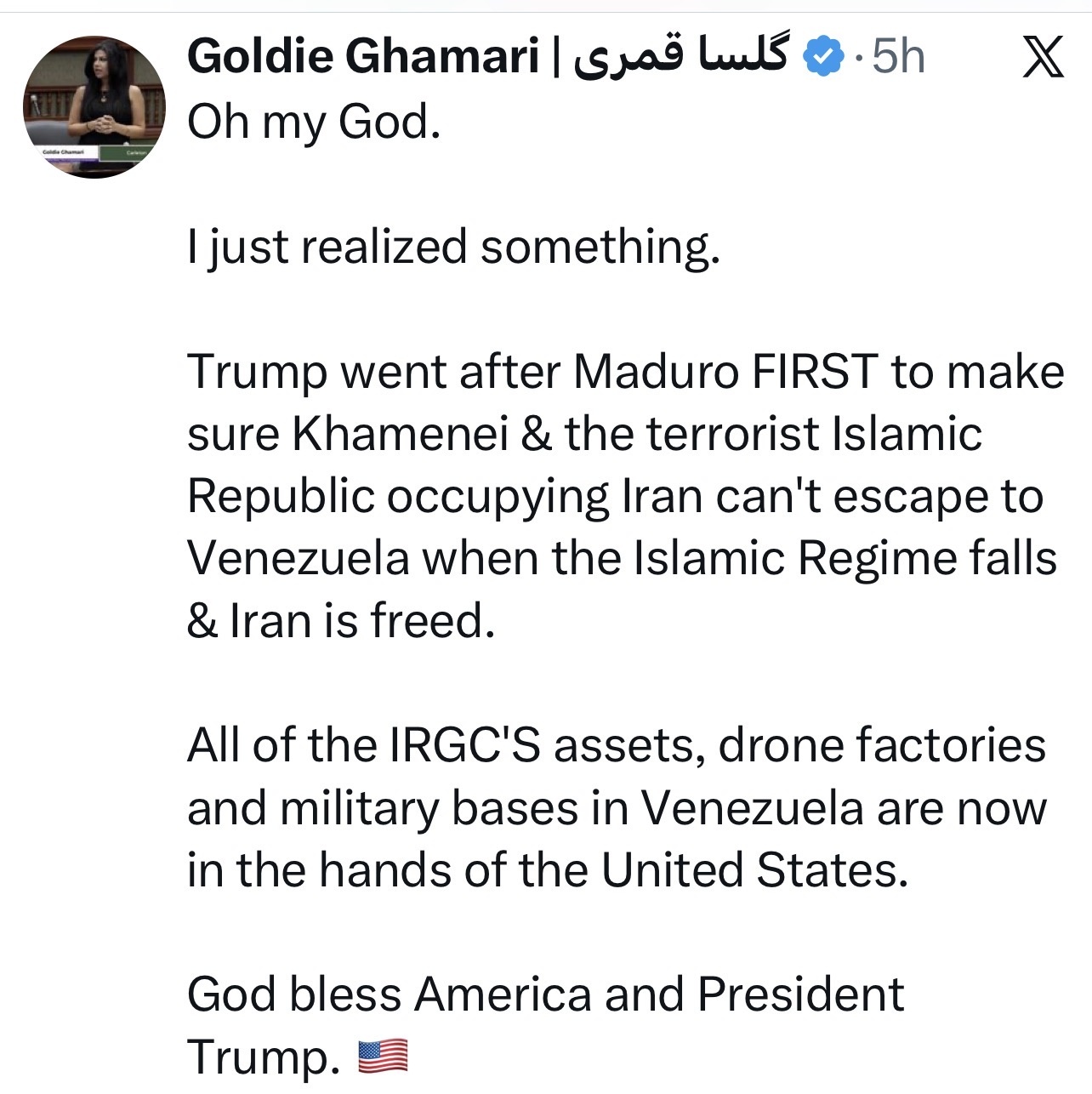The width and height of the screenshot is (1092, 1094).
Task: Click the final word "Trump." before the flag
Action: (x=259, y=1057)
